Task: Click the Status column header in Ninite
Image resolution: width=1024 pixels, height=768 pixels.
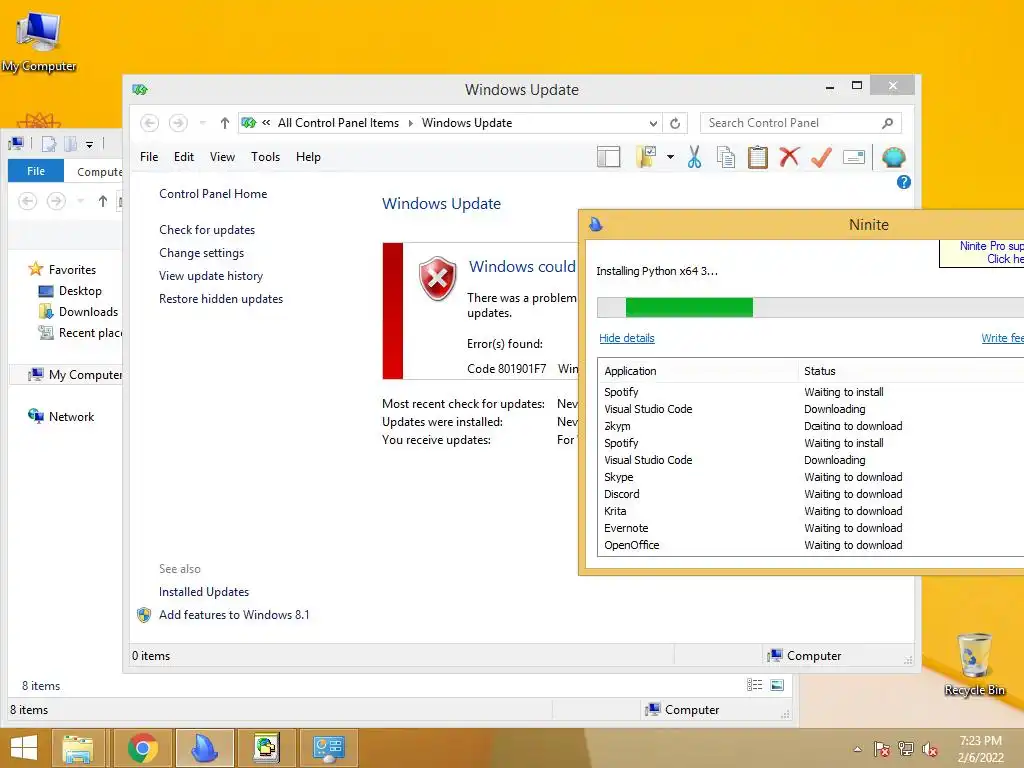Action: [x=911, y=371]
